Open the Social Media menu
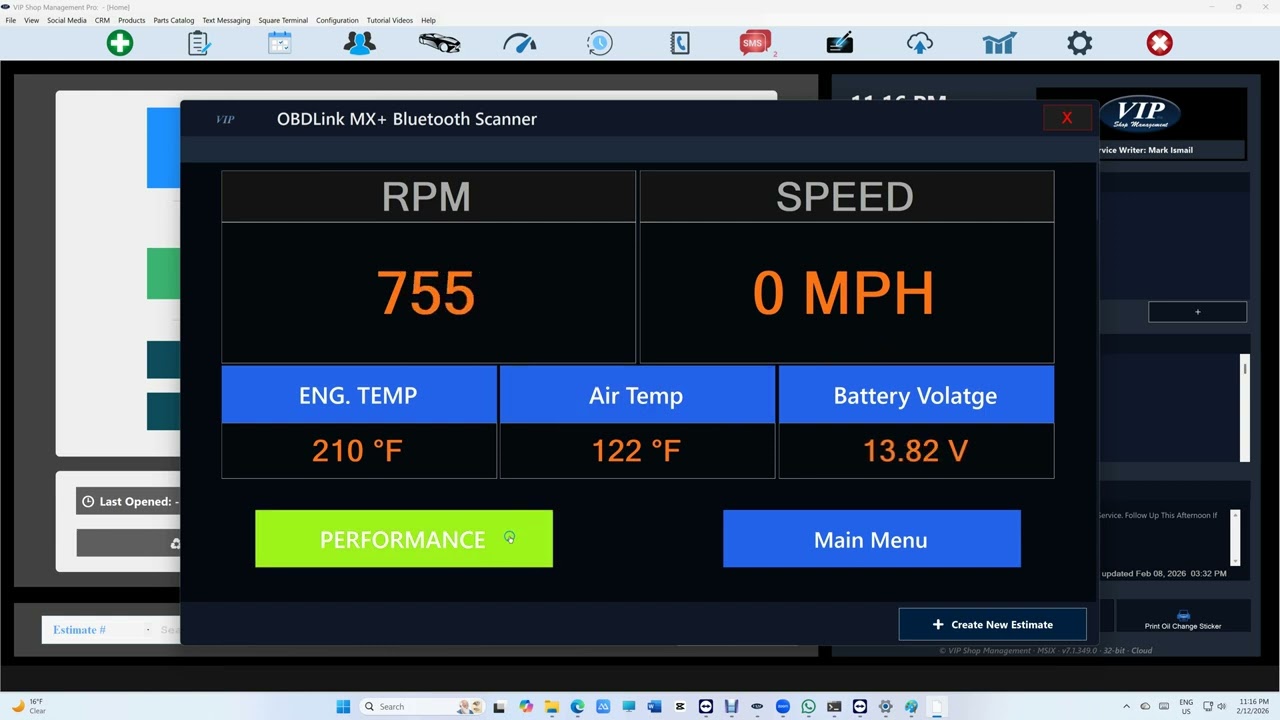The height and width of the screenshot is (720, 1280). (67, 20)
